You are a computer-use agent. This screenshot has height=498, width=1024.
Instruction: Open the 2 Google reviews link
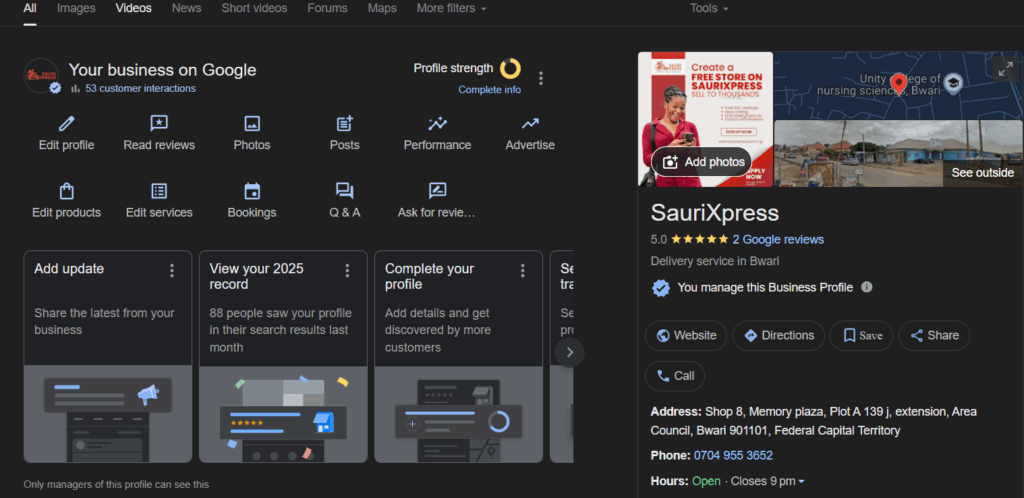pos(778,240)
